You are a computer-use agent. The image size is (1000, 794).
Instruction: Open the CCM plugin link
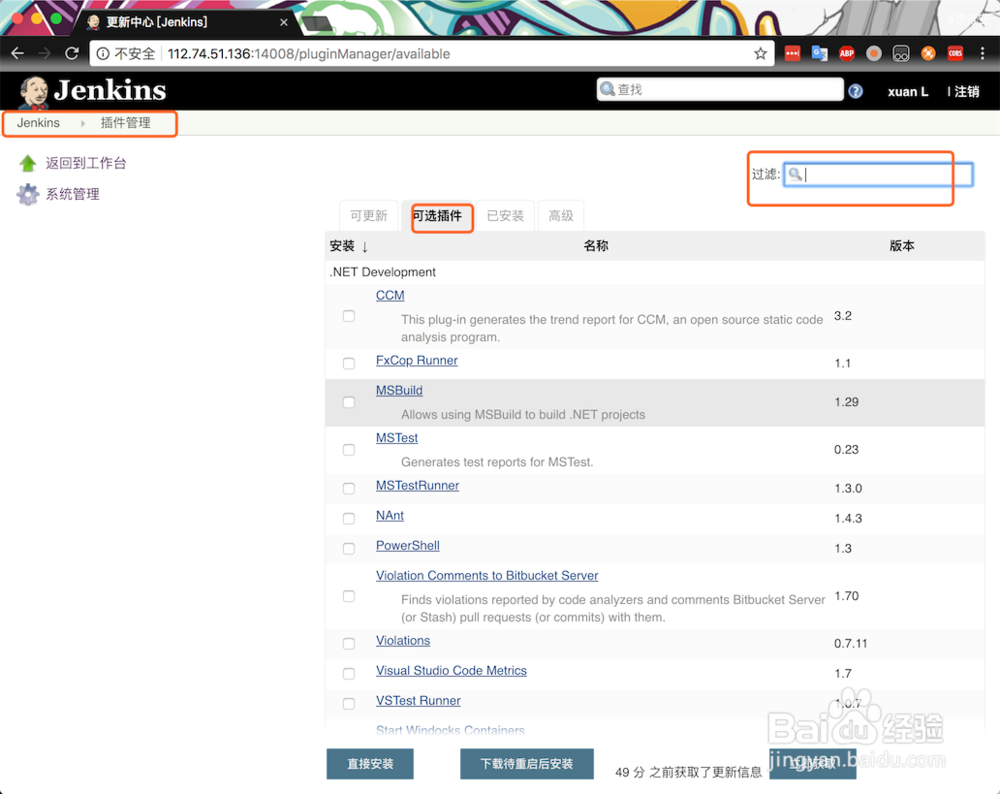[x=390, y=295]
